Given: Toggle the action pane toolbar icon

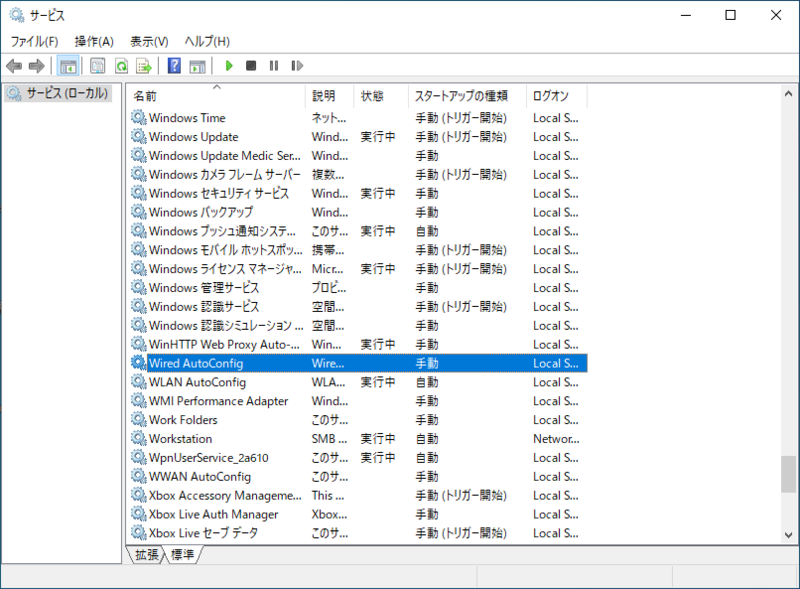Looking at the screenshot, I should pyautogui.click(x=197, y=66).
